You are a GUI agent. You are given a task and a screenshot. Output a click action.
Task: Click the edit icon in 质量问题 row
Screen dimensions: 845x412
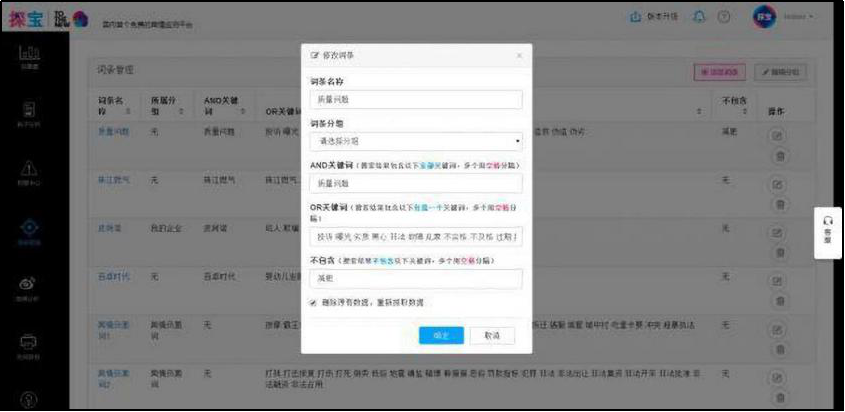[x=778, y=136]
